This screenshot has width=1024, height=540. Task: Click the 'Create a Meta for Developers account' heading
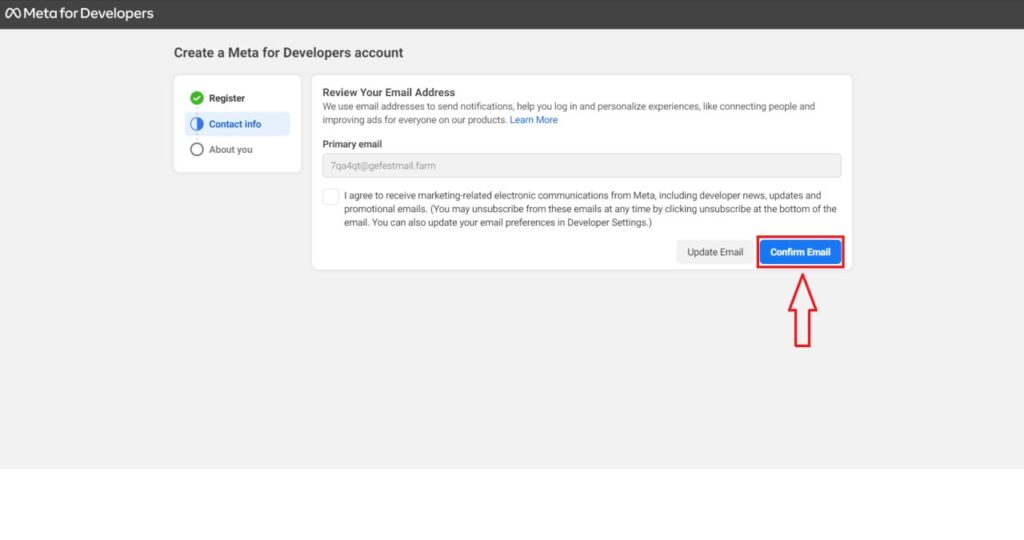[288, 53]
